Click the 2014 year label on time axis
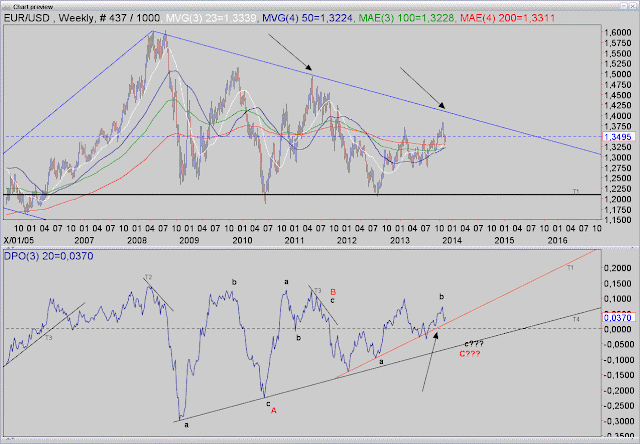640x444 pixels. tap(452, 240)
